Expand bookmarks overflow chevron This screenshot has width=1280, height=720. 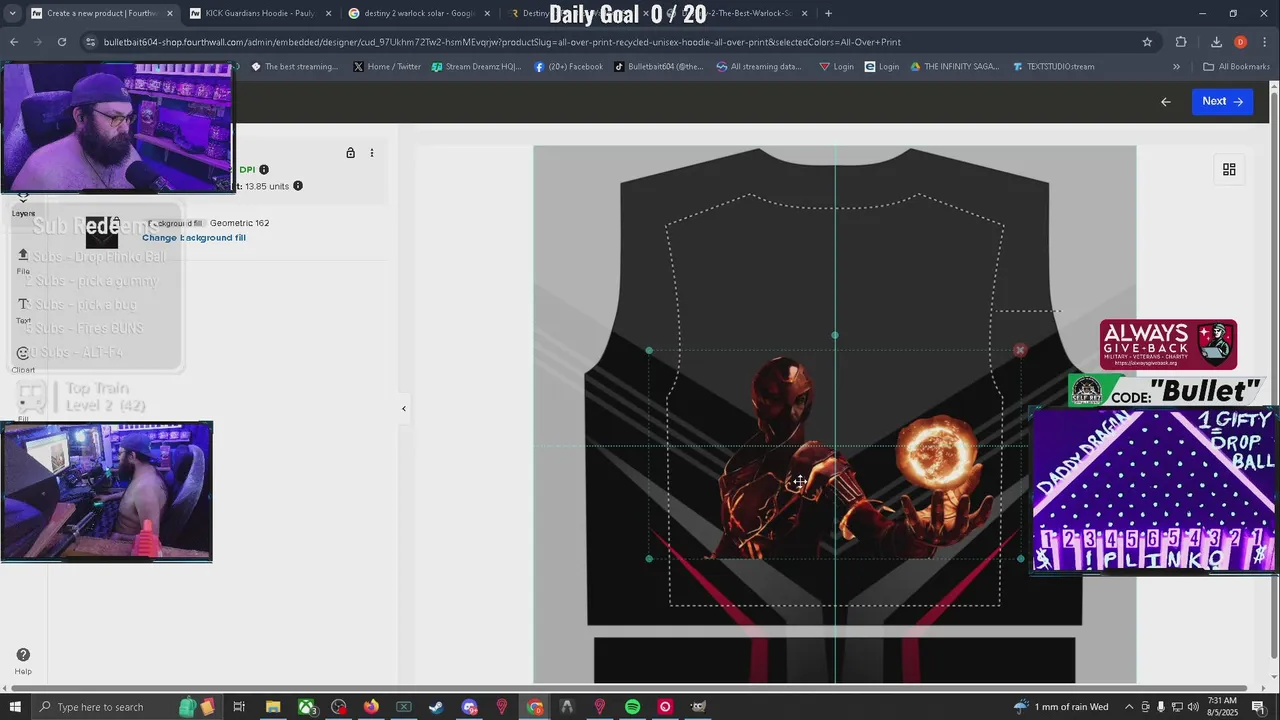click(x=1176, y=67)
